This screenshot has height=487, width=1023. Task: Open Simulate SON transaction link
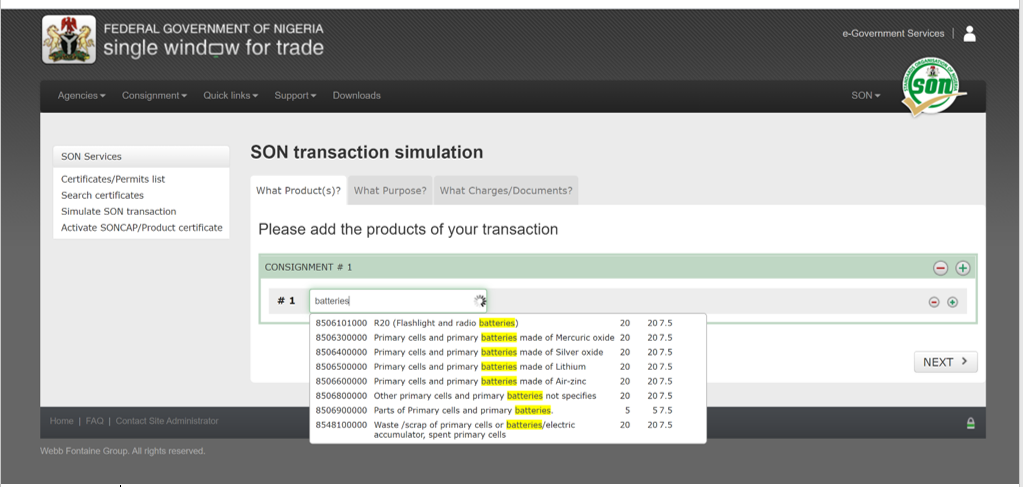click(119, 212)
